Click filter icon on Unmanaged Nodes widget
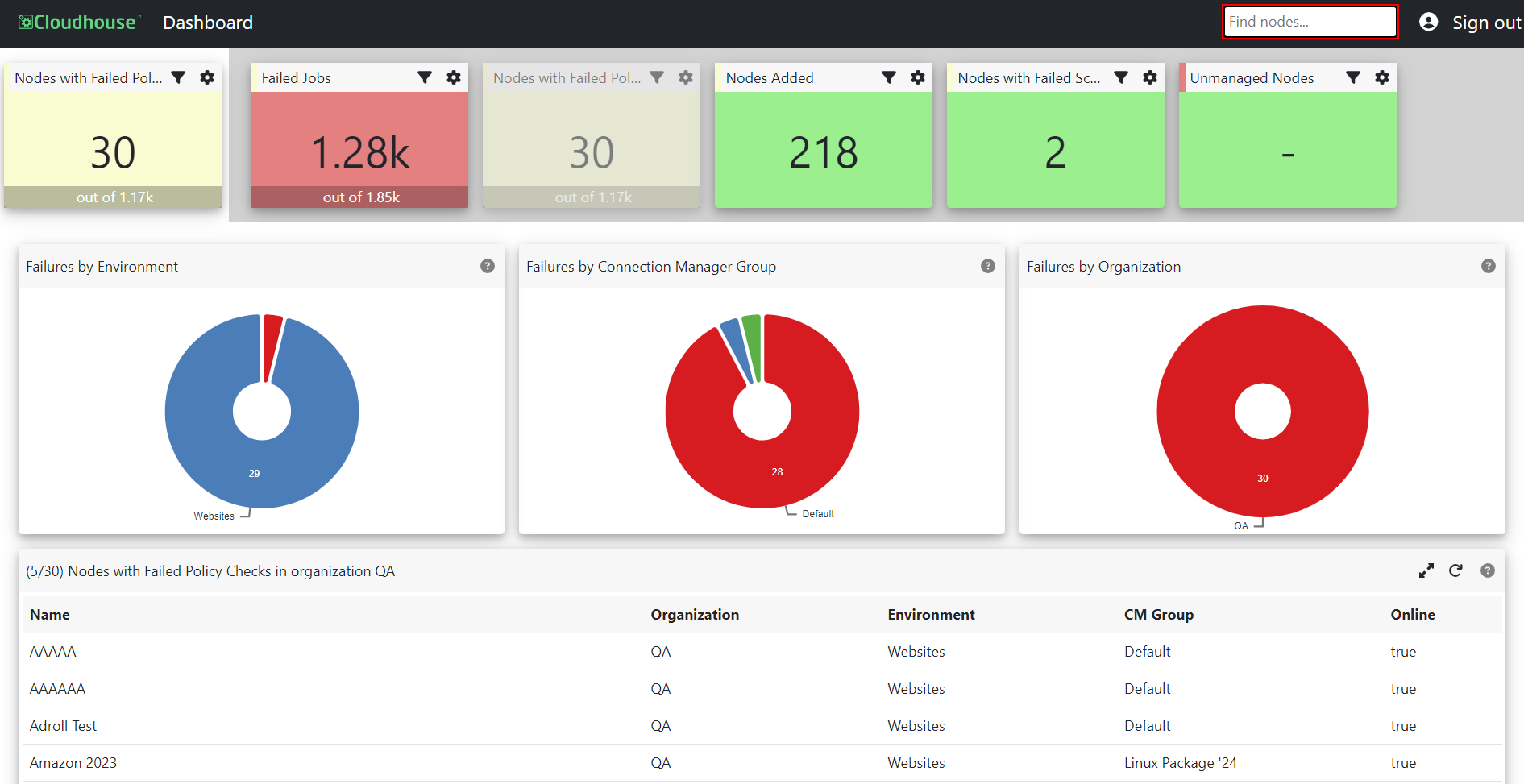The width and height of the screenshot is (1524, 784). coord(1353,77)
